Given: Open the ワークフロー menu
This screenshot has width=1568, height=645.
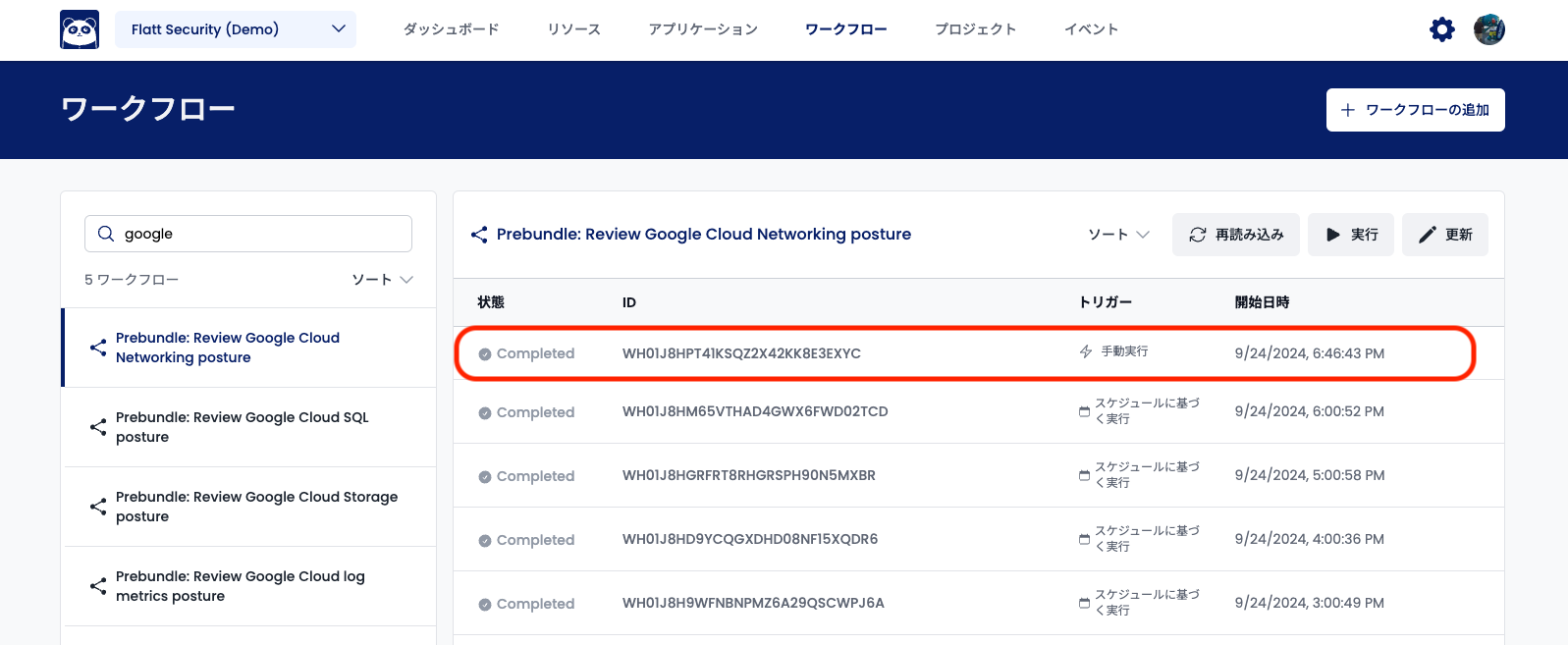Looking at the screenshot, I should [x=846, y=29].
